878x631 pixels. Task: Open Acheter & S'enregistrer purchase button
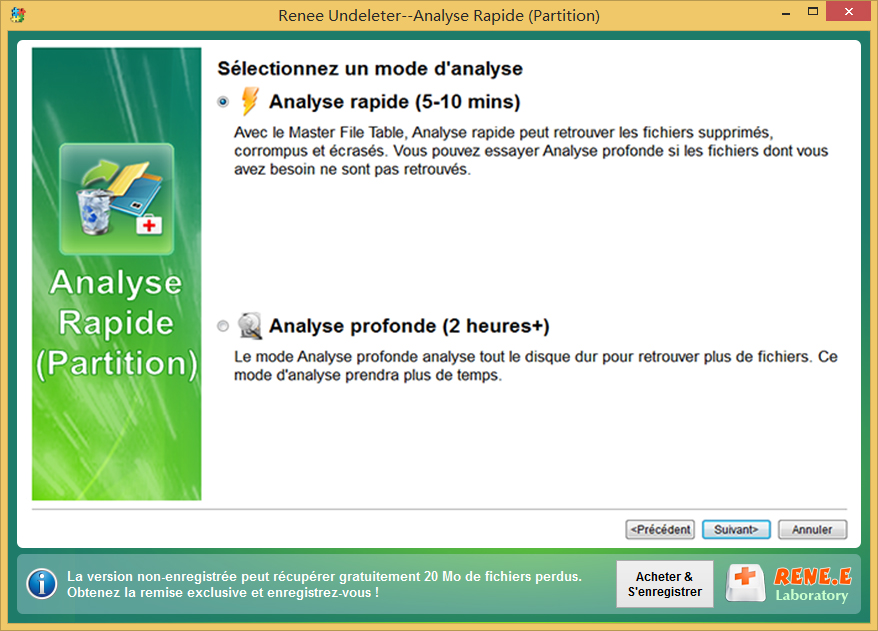point(665,584)
